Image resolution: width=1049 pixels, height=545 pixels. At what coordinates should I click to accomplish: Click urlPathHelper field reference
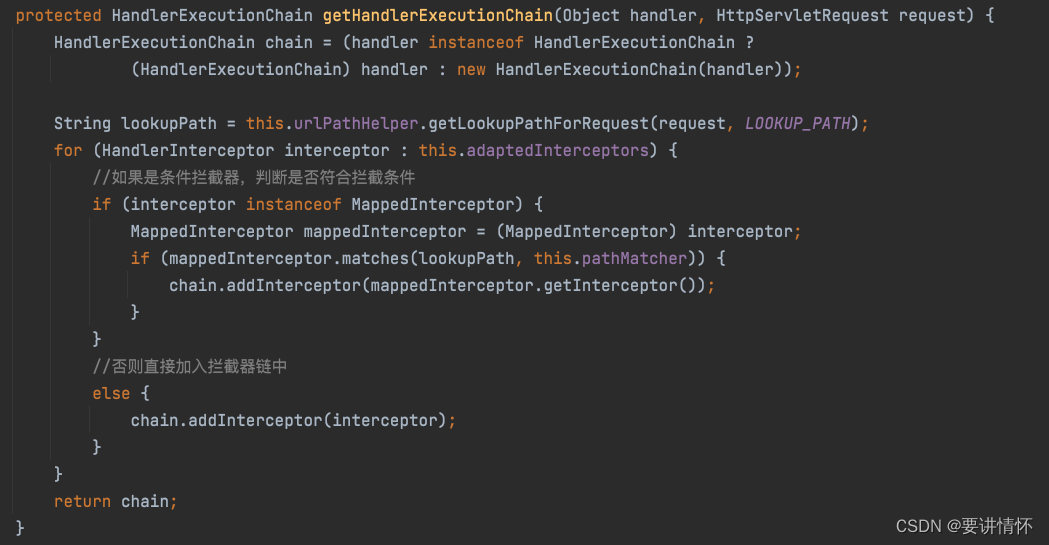(356, 124)
